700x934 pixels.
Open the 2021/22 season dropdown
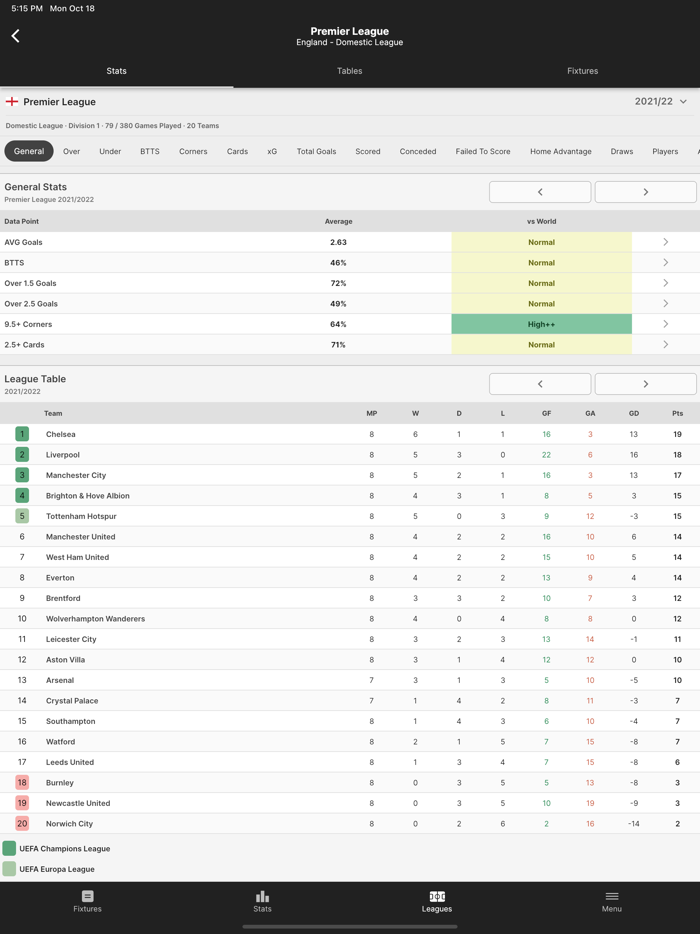[x=661, y=101]
